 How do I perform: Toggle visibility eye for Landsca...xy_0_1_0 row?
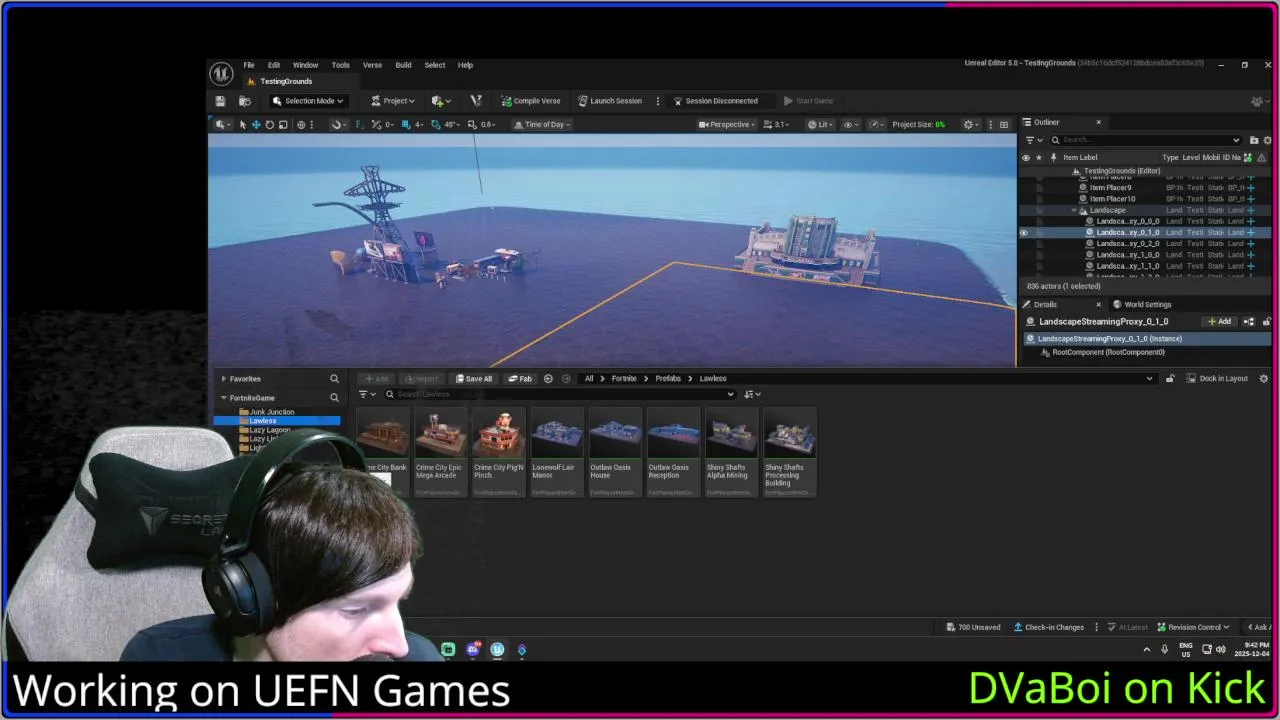coord(1024,233)
